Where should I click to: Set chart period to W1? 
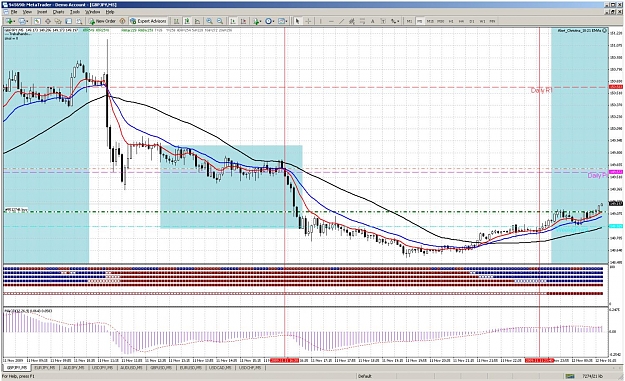[482, 21]
